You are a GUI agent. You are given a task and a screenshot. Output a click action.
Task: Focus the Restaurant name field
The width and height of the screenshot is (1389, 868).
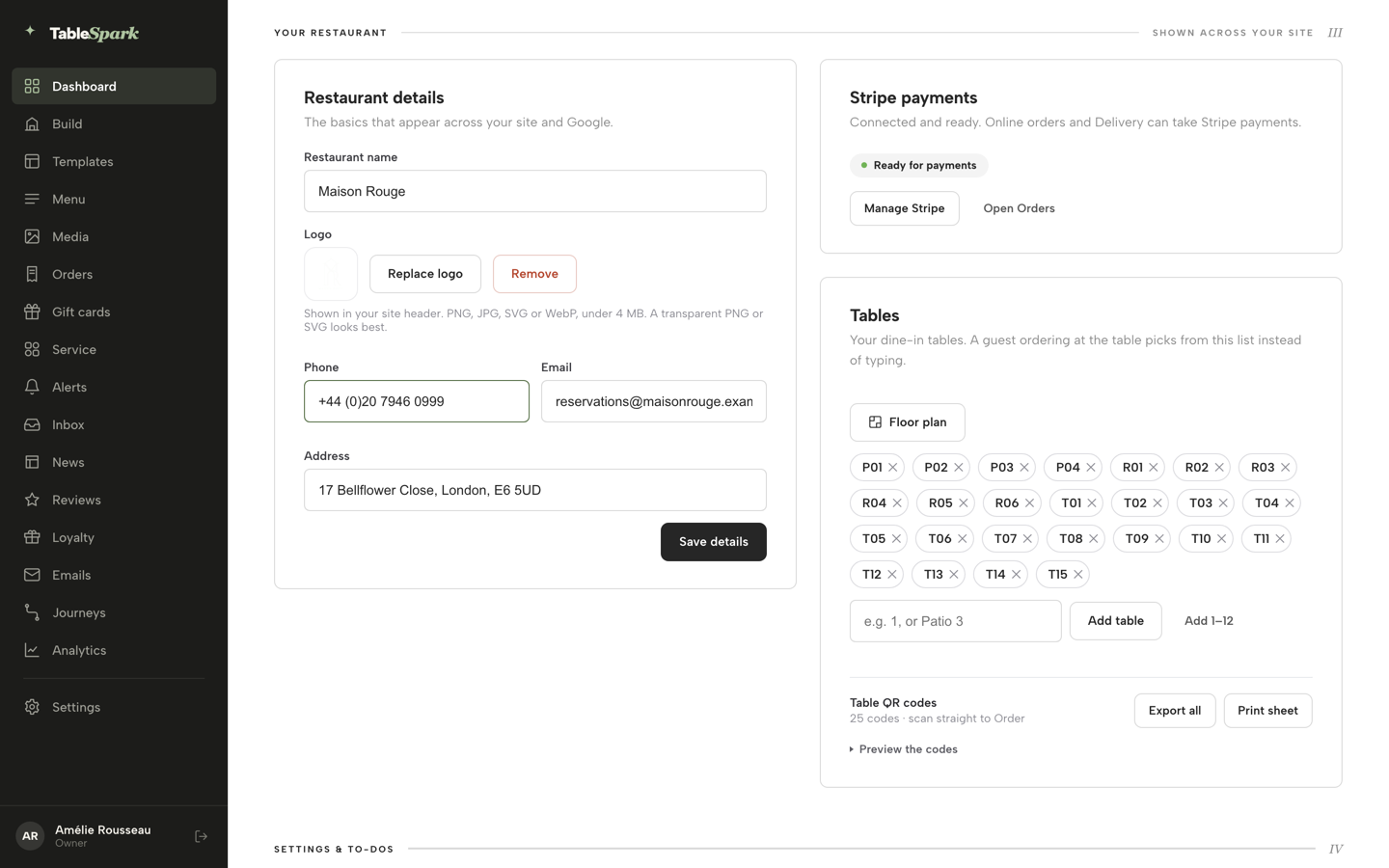[x=535, y=191]
